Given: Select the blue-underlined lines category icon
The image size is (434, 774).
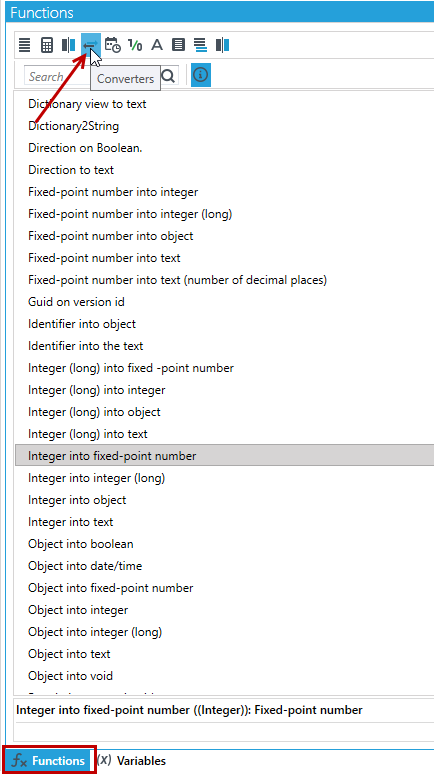Looking at the screenshot, I should [200, 45].
